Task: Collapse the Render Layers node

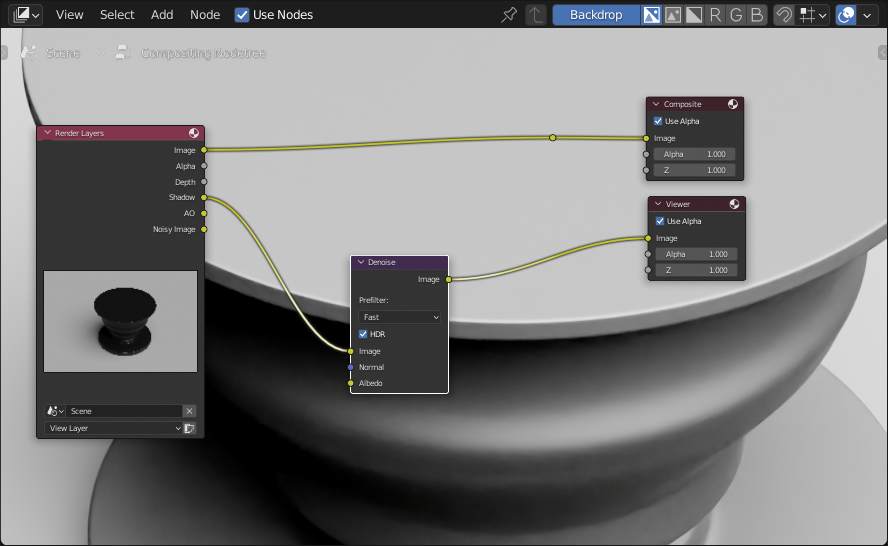Action: 48,133
